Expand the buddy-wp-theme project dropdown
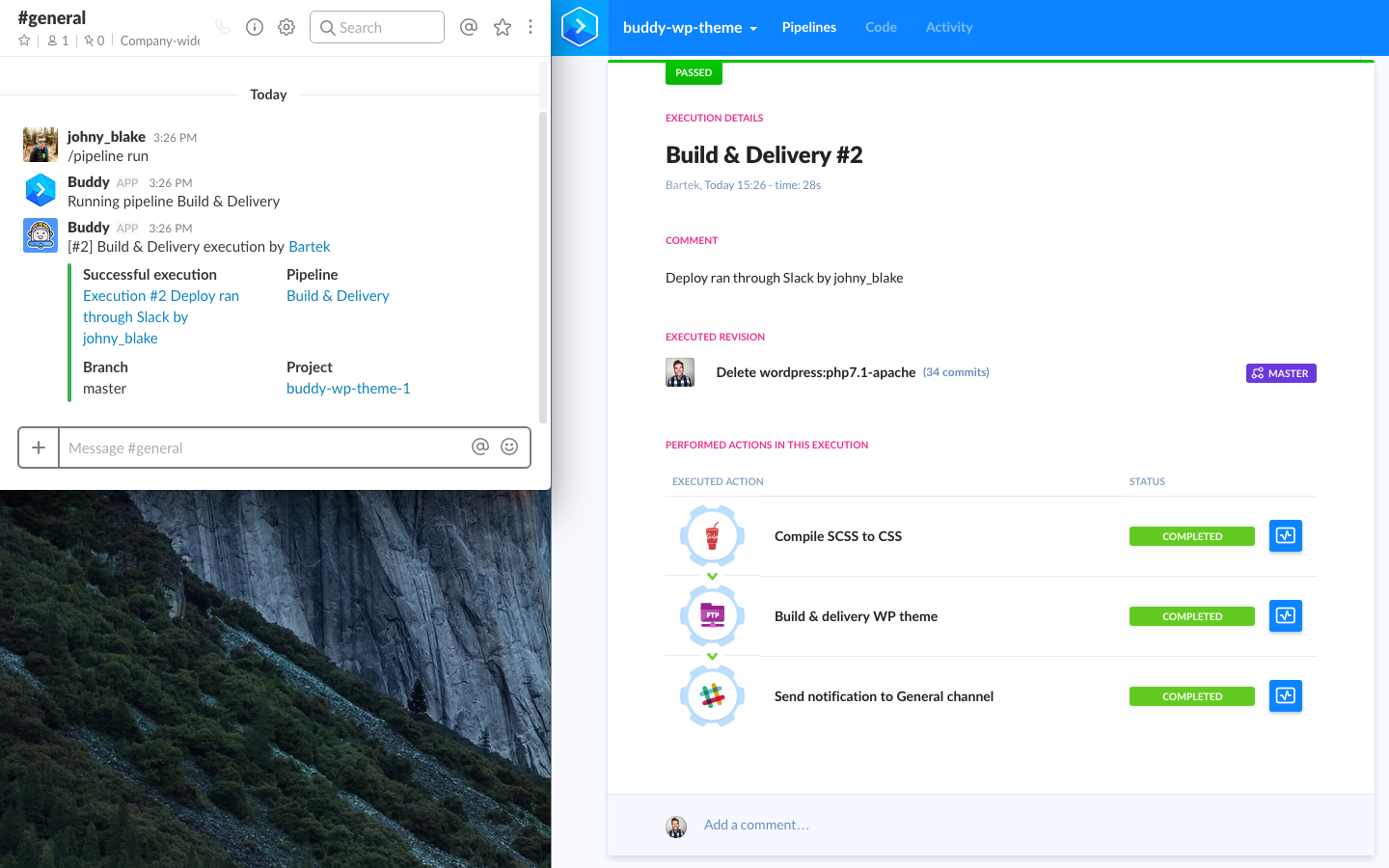The width and height of the screenshot is (1389, 868). 690,27
